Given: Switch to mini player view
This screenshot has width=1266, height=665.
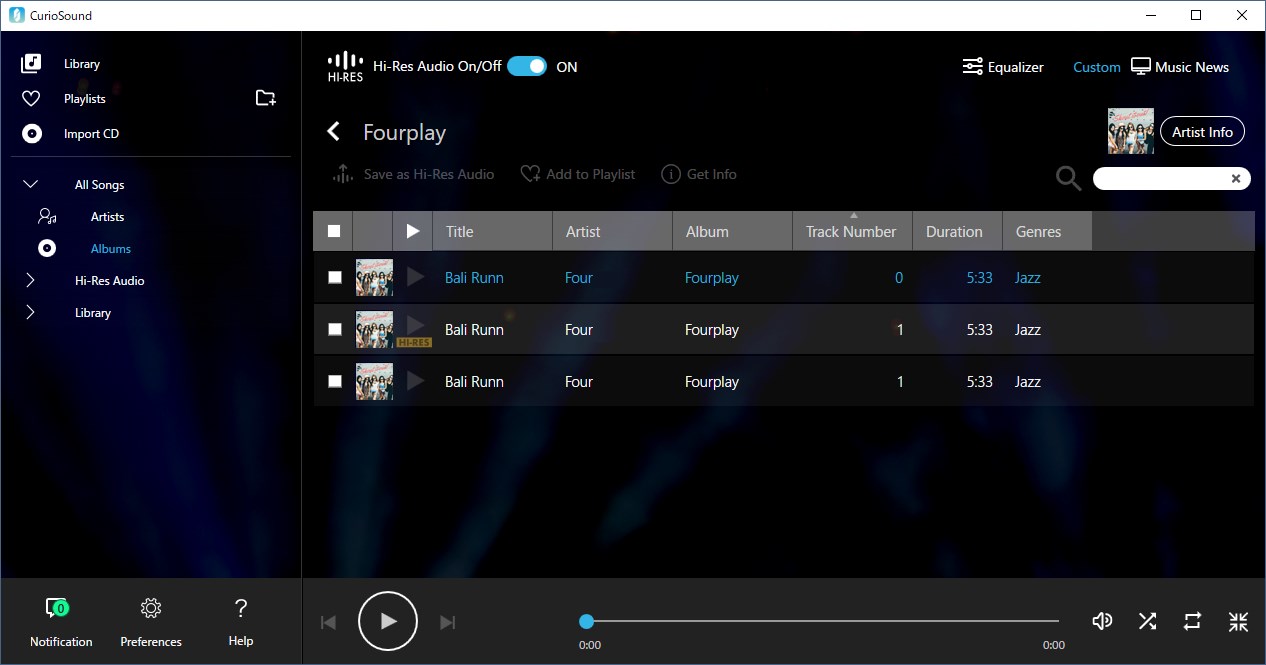Looking at the screenshot, I should (x=1238, y=621).
